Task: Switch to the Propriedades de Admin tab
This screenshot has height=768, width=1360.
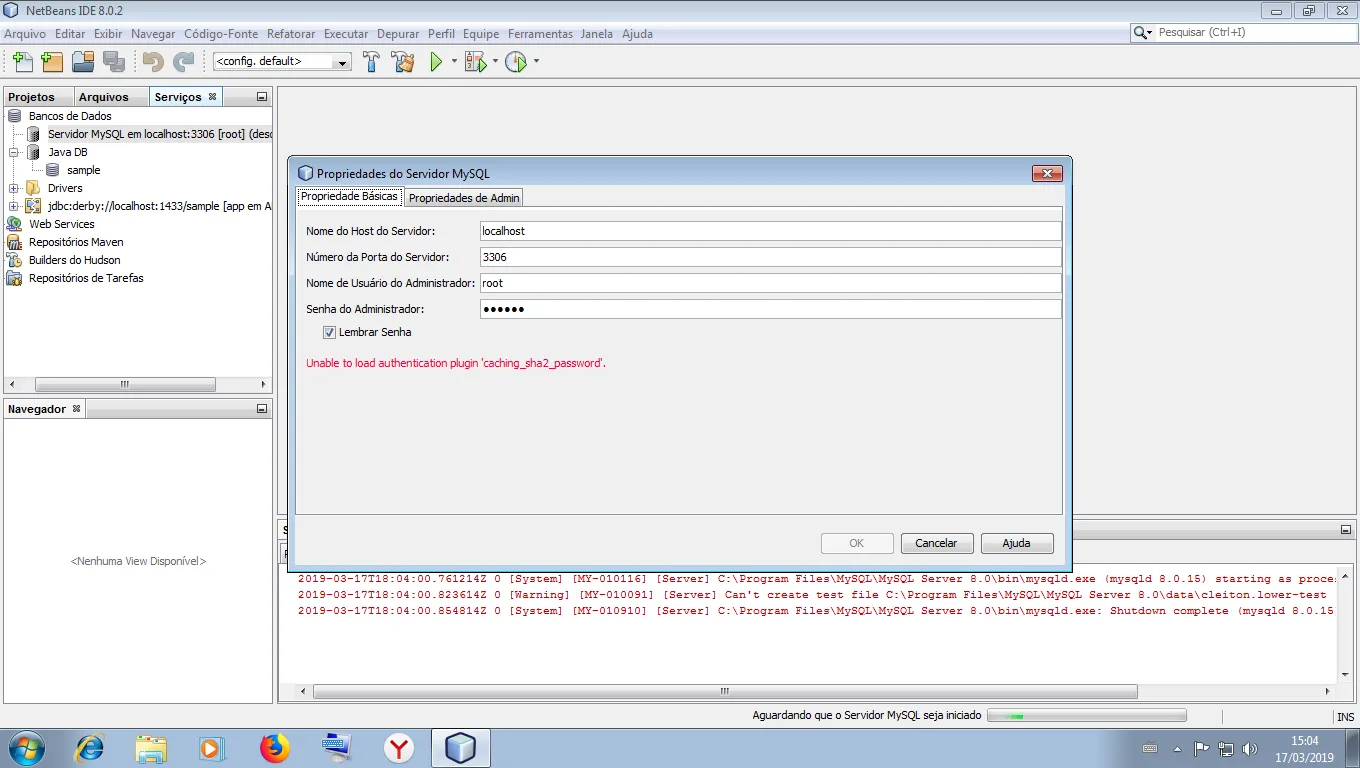Action: tap(464, 198)
